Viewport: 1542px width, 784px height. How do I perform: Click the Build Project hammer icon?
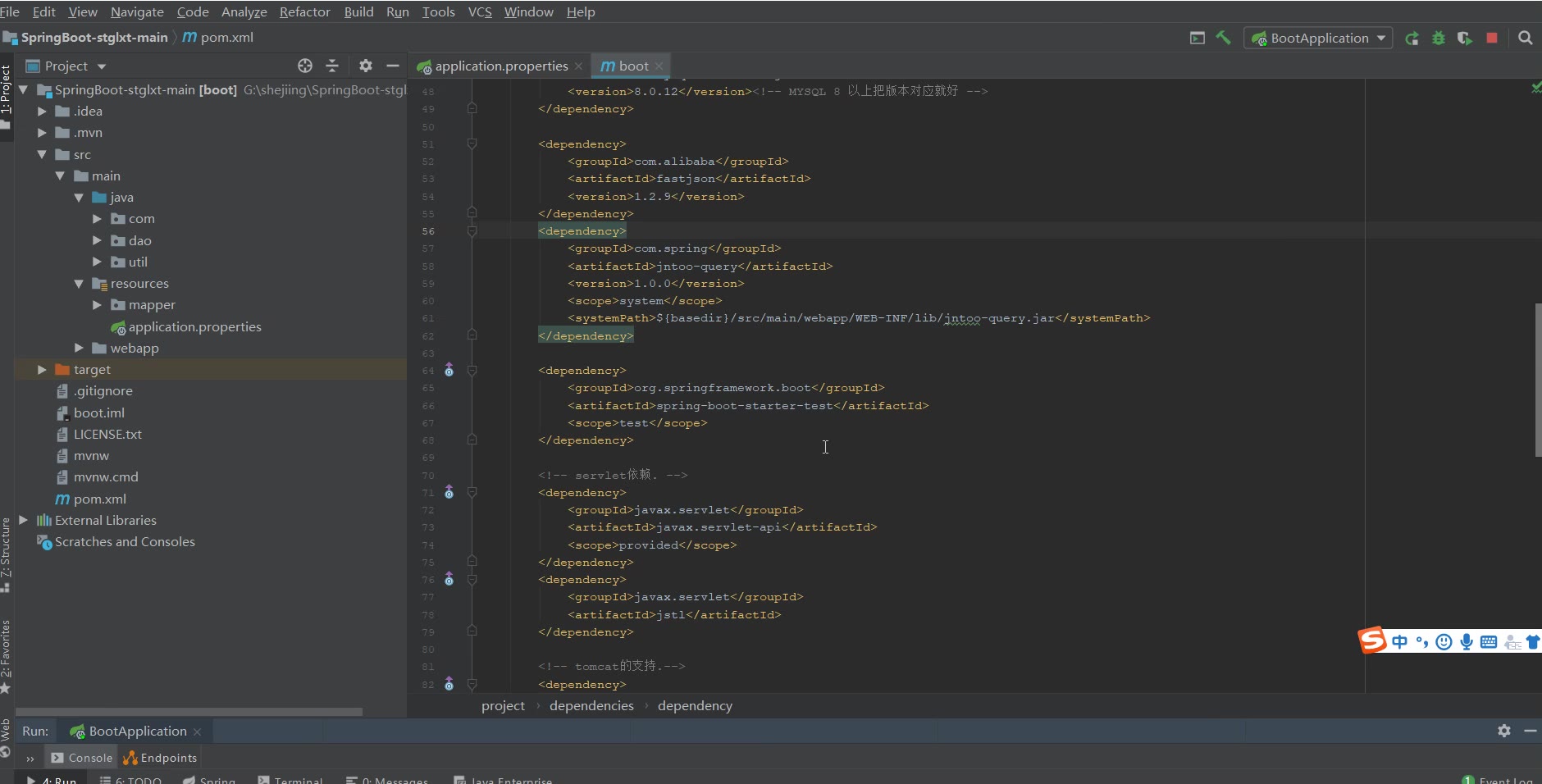1223,38
